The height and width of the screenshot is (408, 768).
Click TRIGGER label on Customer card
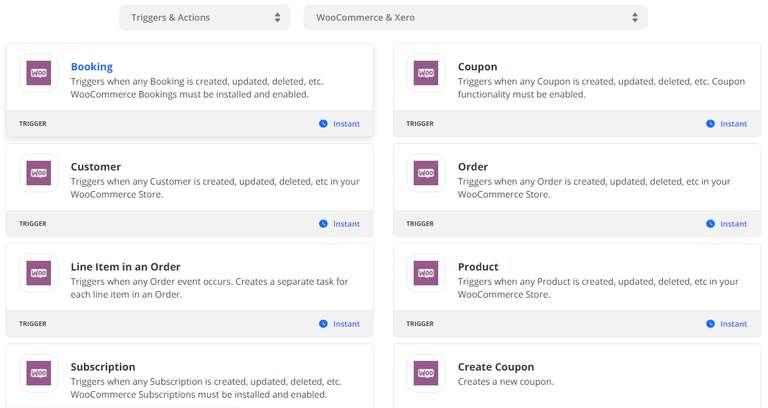33,223
